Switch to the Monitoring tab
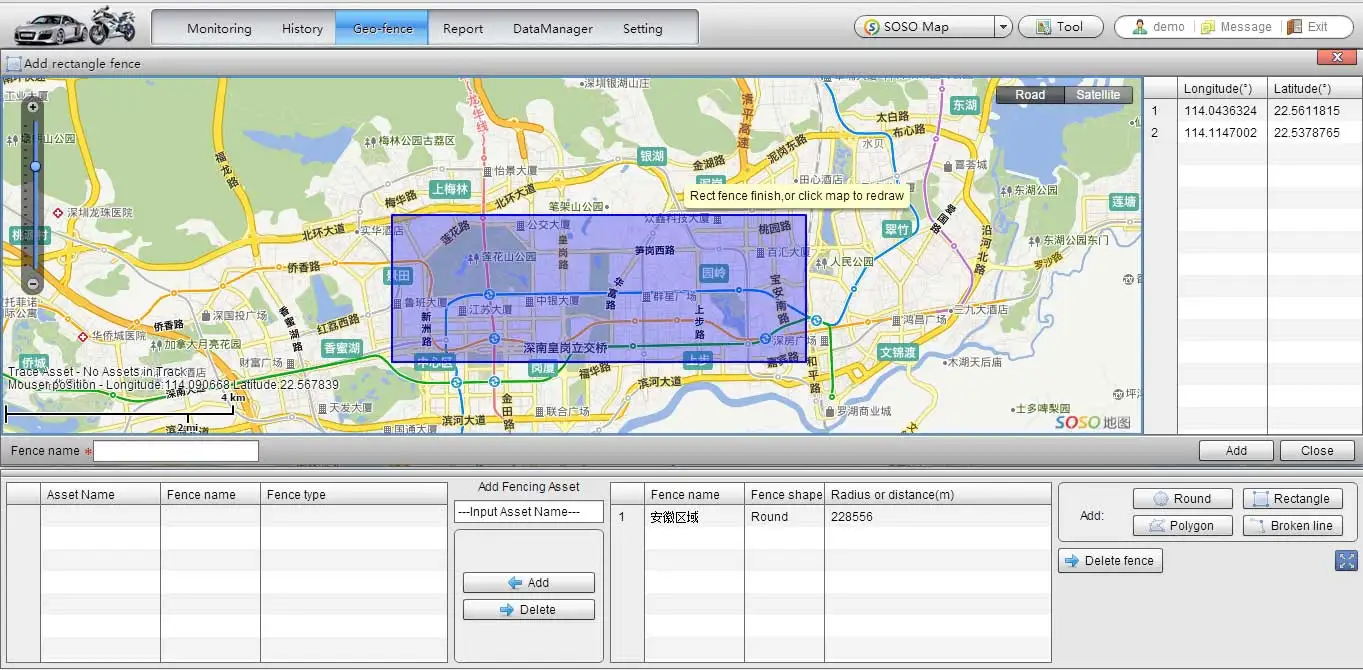Screen dimensions: 1363x670 219,29
